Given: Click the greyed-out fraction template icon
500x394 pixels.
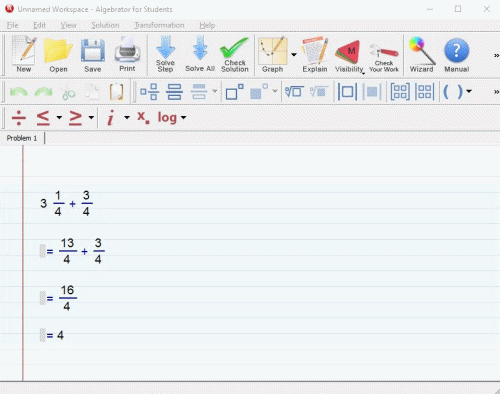Looking at the screenshot, I should 199,92.
